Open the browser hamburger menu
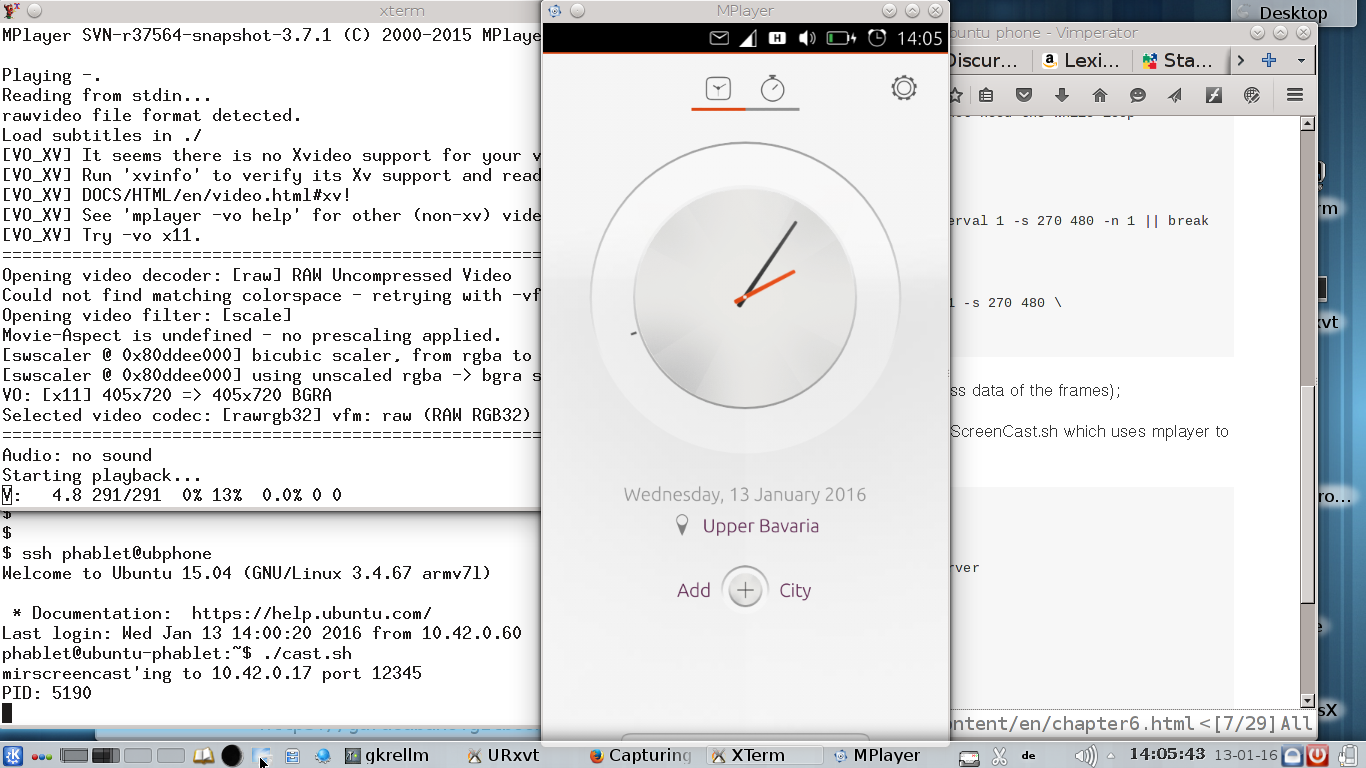1366x768 pixels. point(1295,95)
